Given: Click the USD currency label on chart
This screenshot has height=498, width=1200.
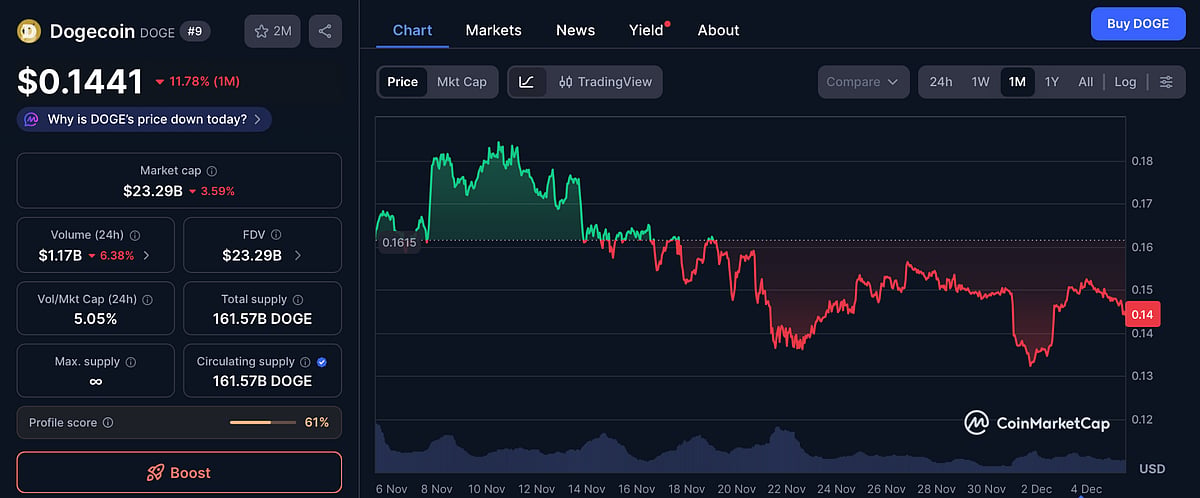Looking at the screenshot, I should tap(1152, 469).
